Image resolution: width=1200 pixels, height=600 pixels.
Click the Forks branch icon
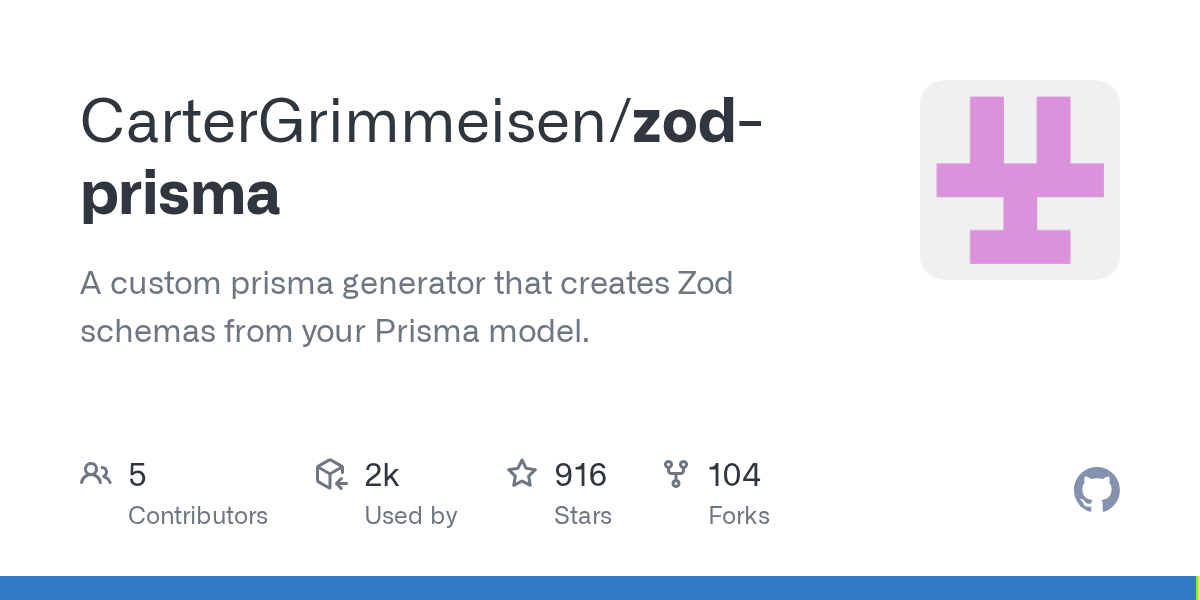coord(676,474)
